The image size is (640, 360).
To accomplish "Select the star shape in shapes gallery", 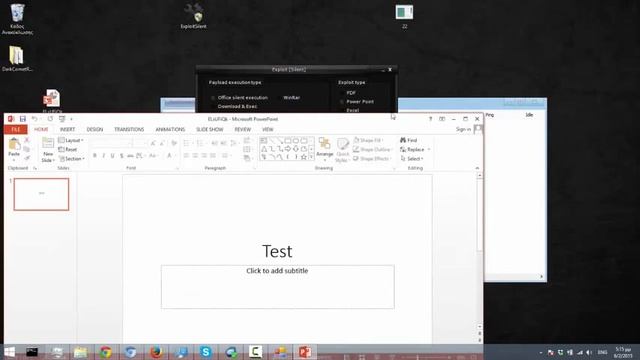I will point(304,157).
